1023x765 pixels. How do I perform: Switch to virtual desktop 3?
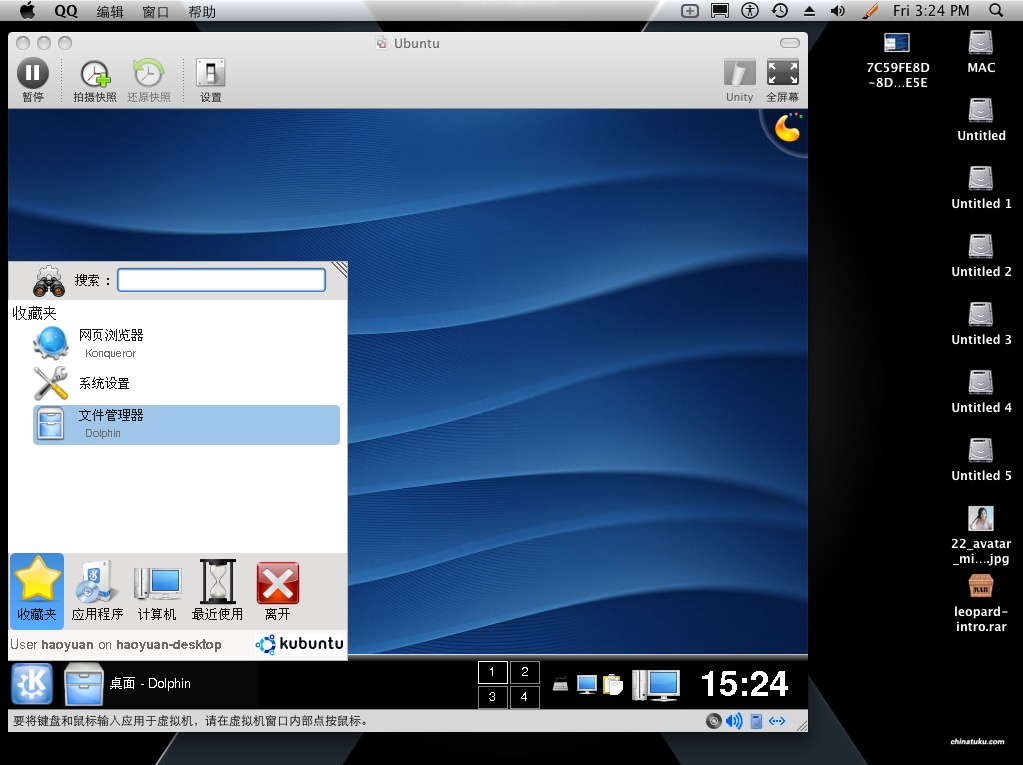tap(493, 697)
